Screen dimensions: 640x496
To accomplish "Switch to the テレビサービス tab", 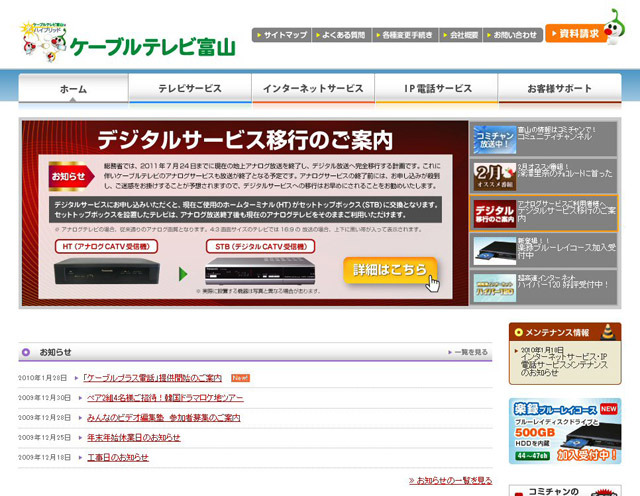I will point(190,88).
